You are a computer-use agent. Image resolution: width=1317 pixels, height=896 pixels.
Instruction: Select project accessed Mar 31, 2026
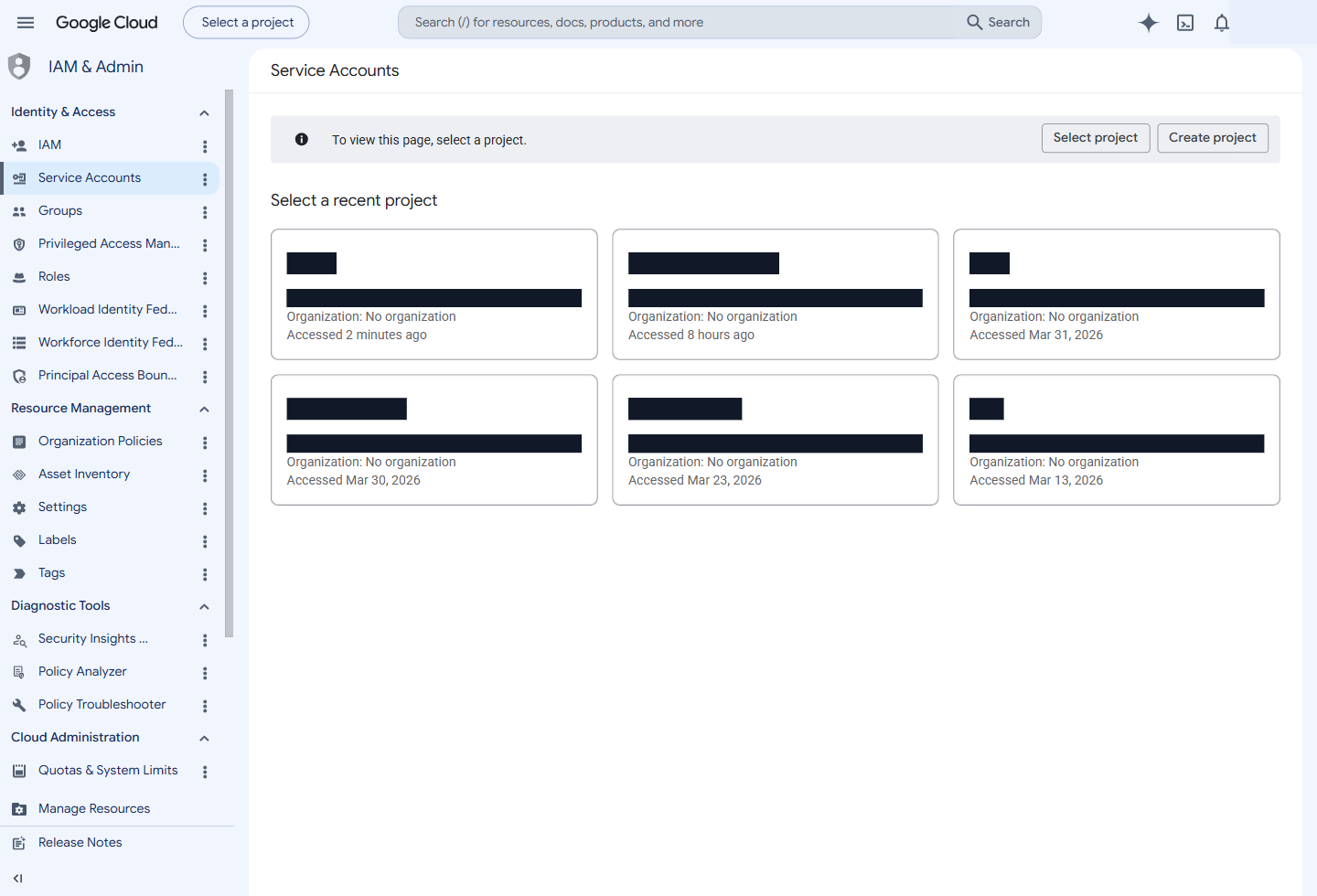pyautogui.click(x=1117, y=294)
